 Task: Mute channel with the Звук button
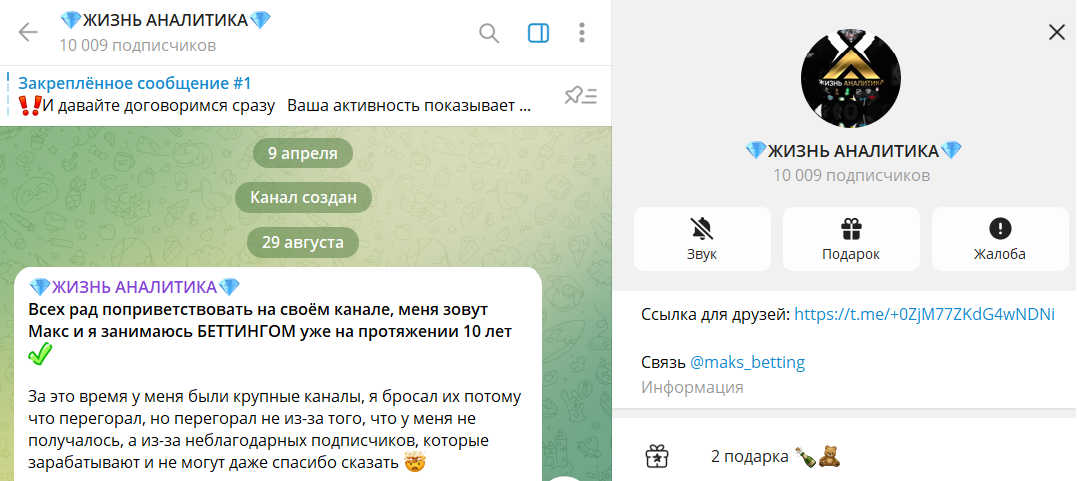pos(702,239)
